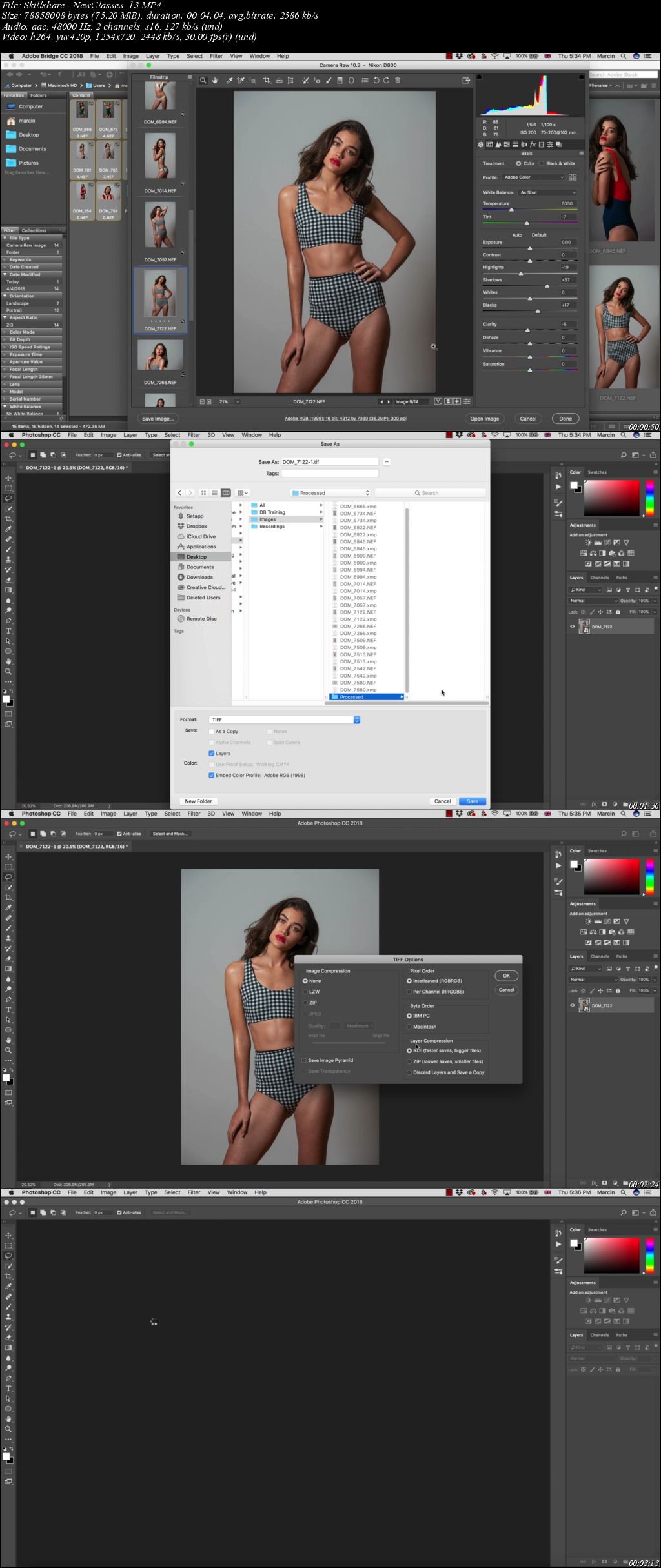The image size is (661, 1568).
Task: Browse profiles grid icon beside Adobe Color
Action: (573, 177)
